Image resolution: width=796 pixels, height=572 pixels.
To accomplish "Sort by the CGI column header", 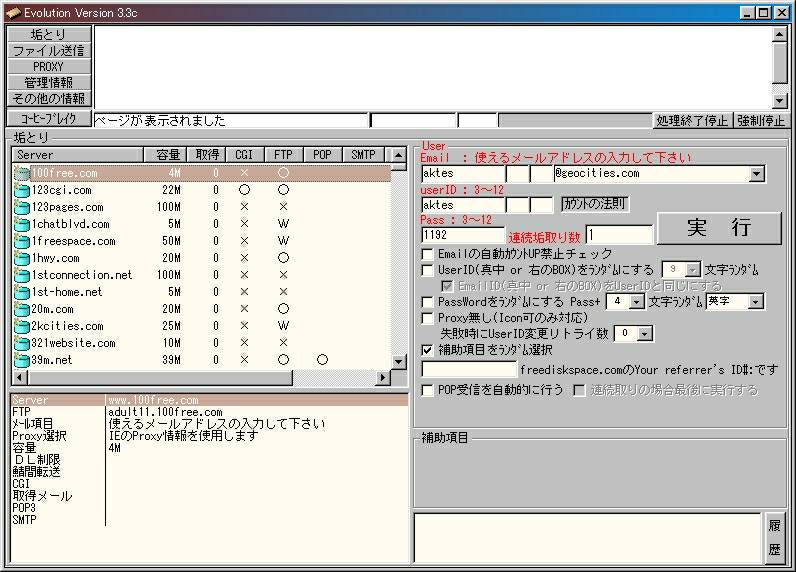I will pos(246,155).
